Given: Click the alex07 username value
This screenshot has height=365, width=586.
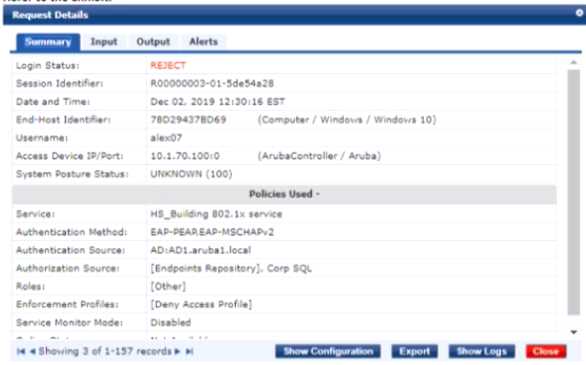Looking at the screenshot, I should (x=166, y=138).
